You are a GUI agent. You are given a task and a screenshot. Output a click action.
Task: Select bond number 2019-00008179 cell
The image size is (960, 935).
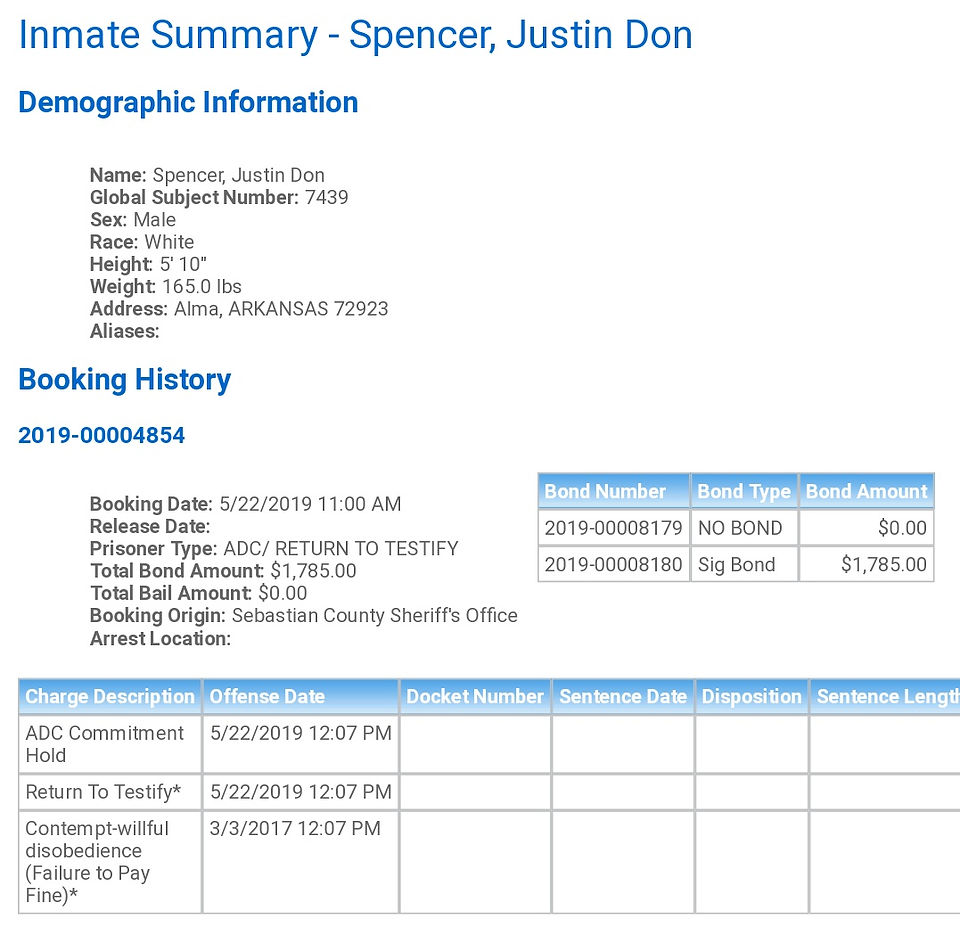pyautogui.click(x=614, y=527)
